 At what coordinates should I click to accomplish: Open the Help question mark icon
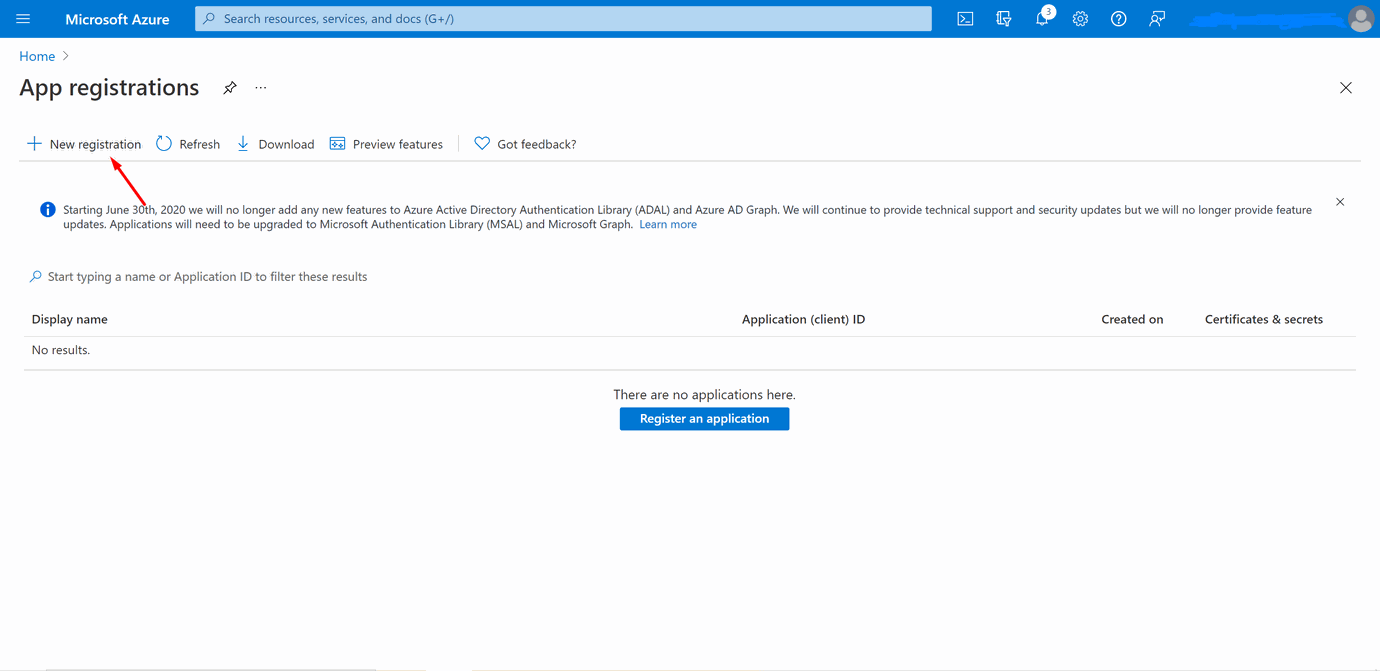[1118, 19]
